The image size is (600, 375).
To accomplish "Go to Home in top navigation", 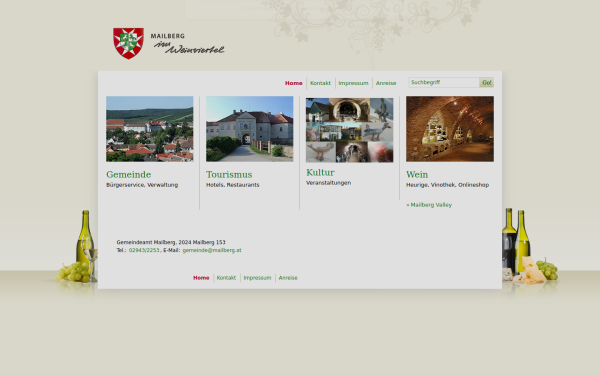I will (x=293, y=83).
